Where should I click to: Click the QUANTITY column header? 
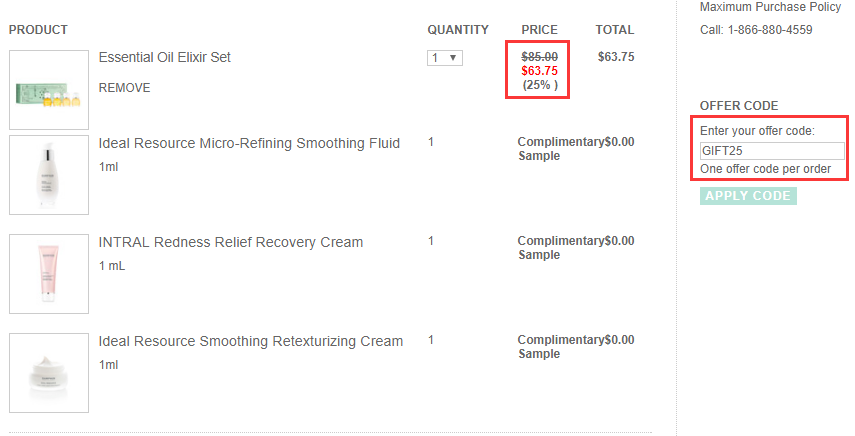click(458, 30)
